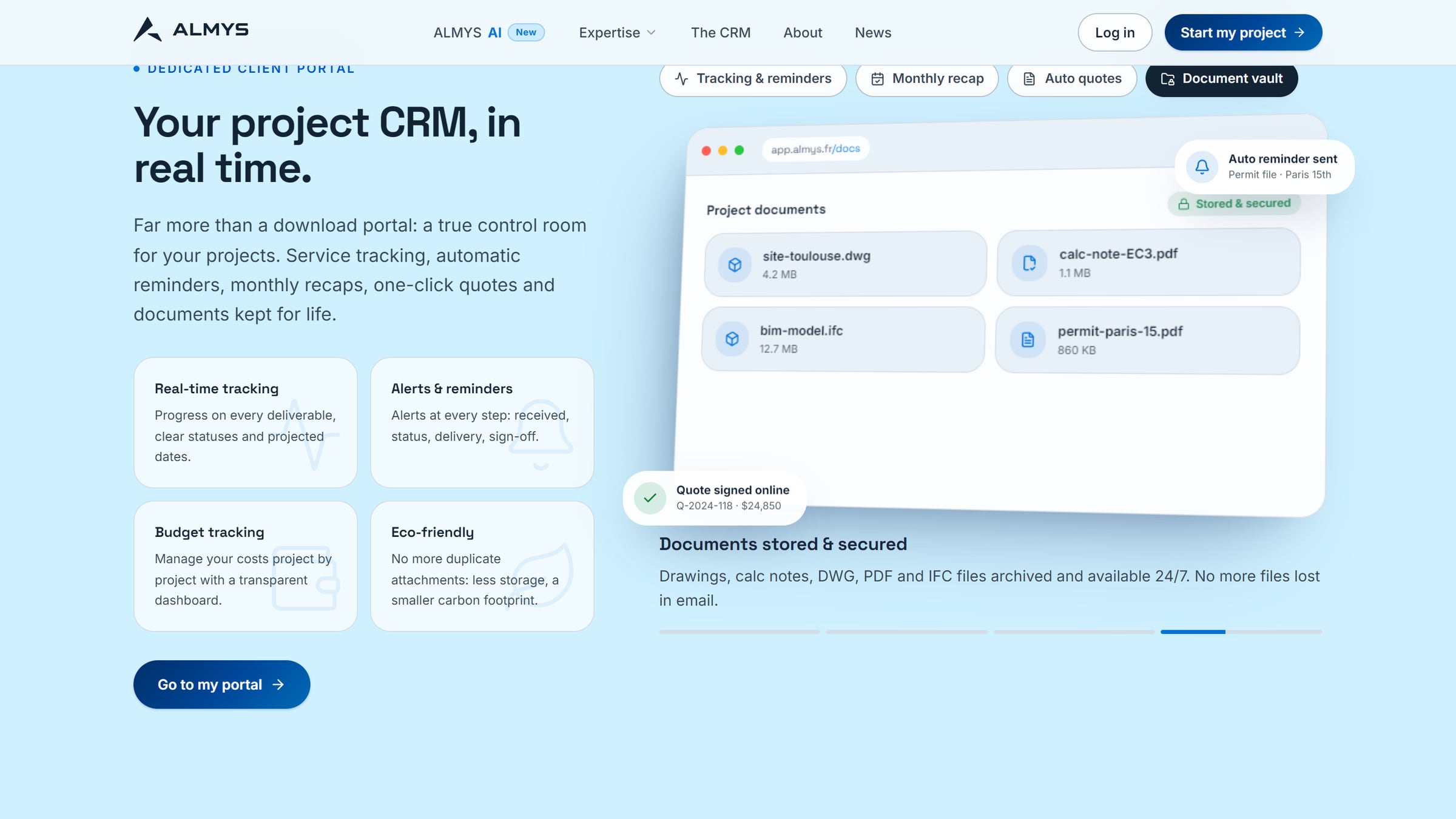Screen dimensions: 1456x819
Task: Click the ALMYS logo
Action: tap(191, 29)
